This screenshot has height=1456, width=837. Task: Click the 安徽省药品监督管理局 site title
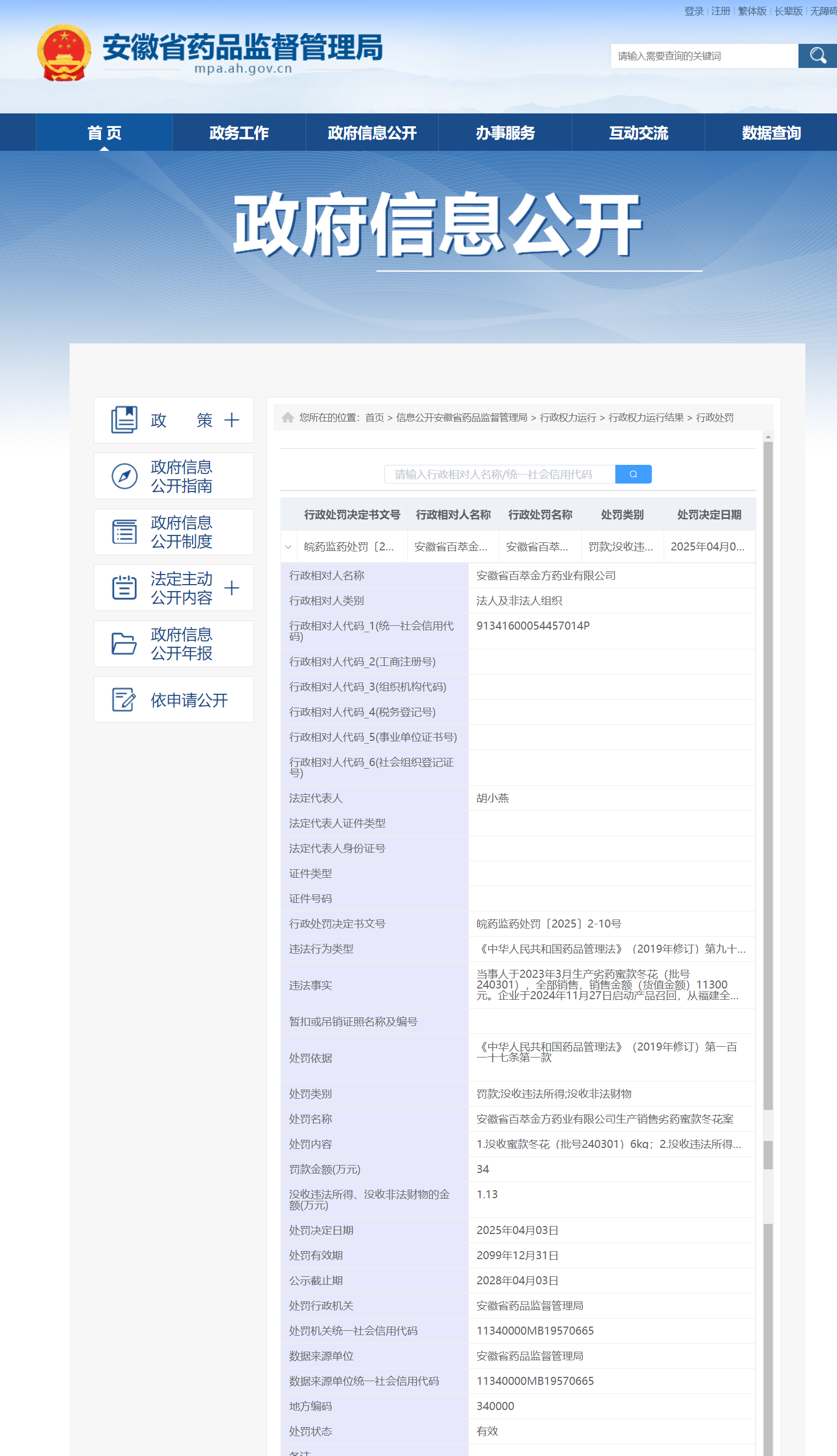click(242, 47)
